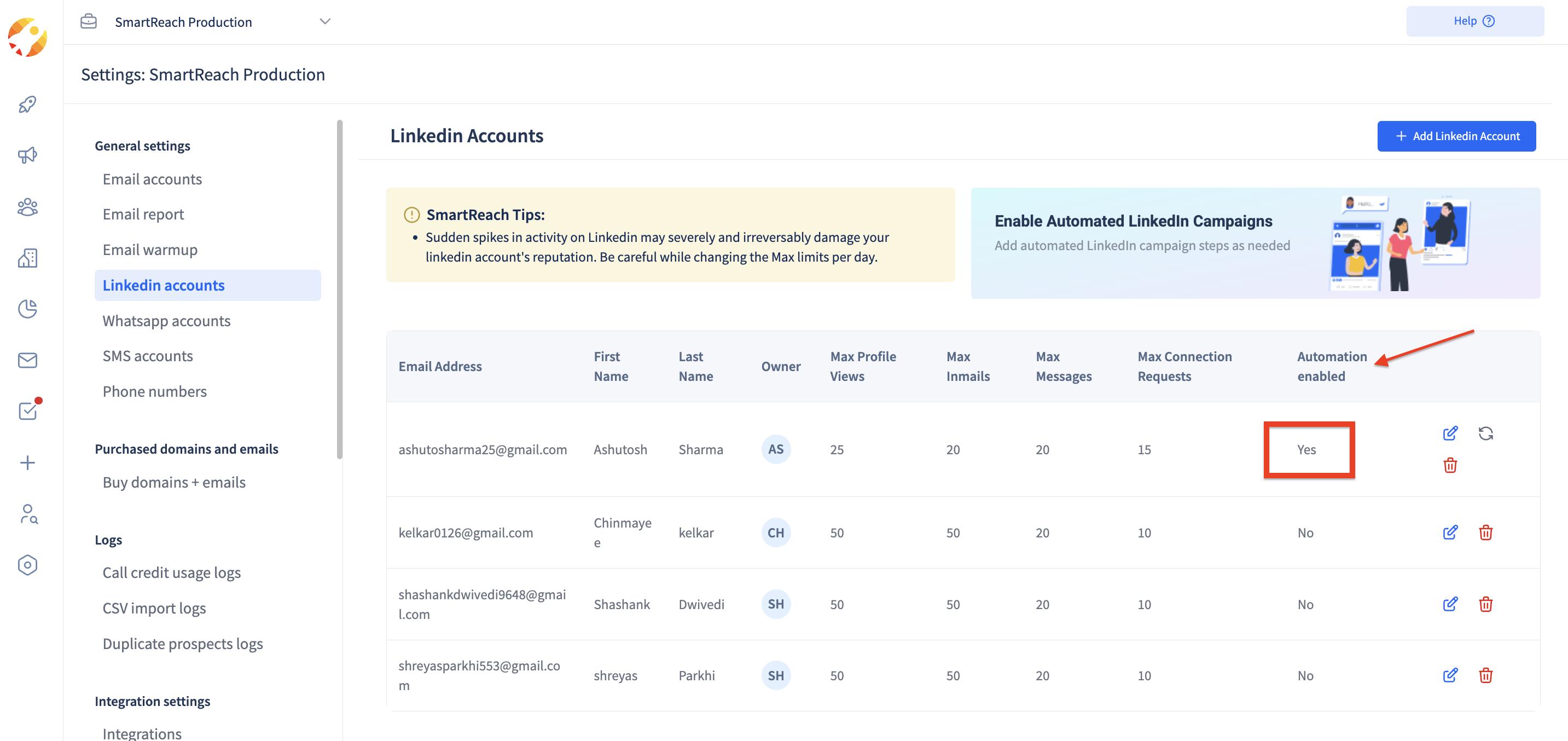This screenshot has height=741, width=1568.
Task: Open the hexagon settings icon in sidebar
Action: (27, 564)
